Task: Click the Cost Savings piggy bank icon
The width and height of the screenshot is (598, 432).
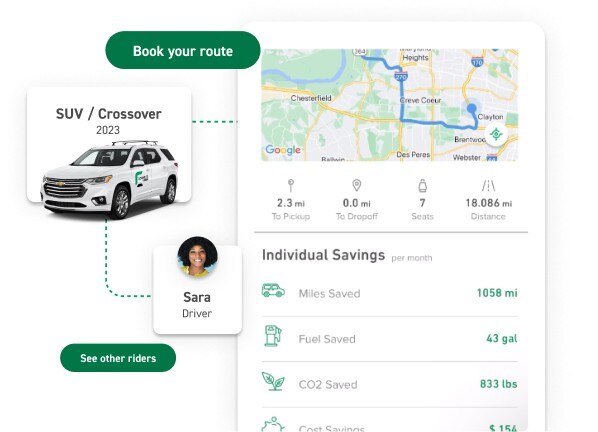Action: coord(273,424)
